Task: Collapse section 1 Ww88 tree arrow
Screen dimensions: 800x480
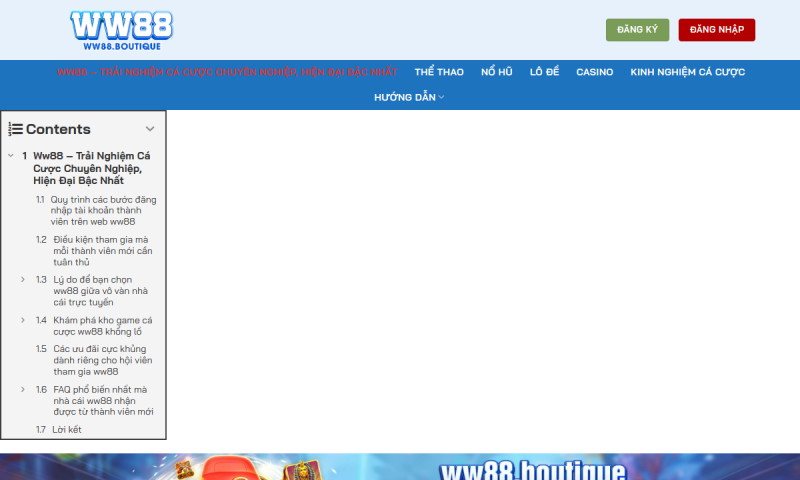Action: click(x=11, y=156)
